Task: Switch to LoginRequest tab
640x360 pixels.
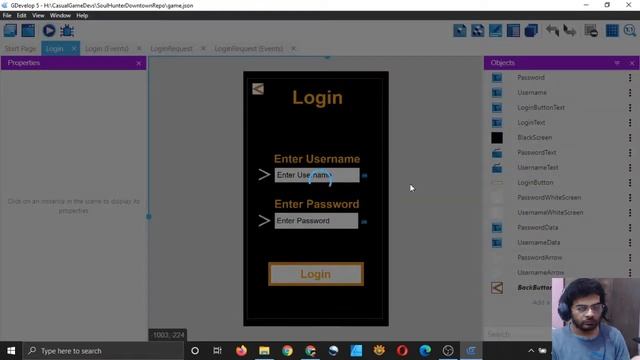Action: (171, 49)
